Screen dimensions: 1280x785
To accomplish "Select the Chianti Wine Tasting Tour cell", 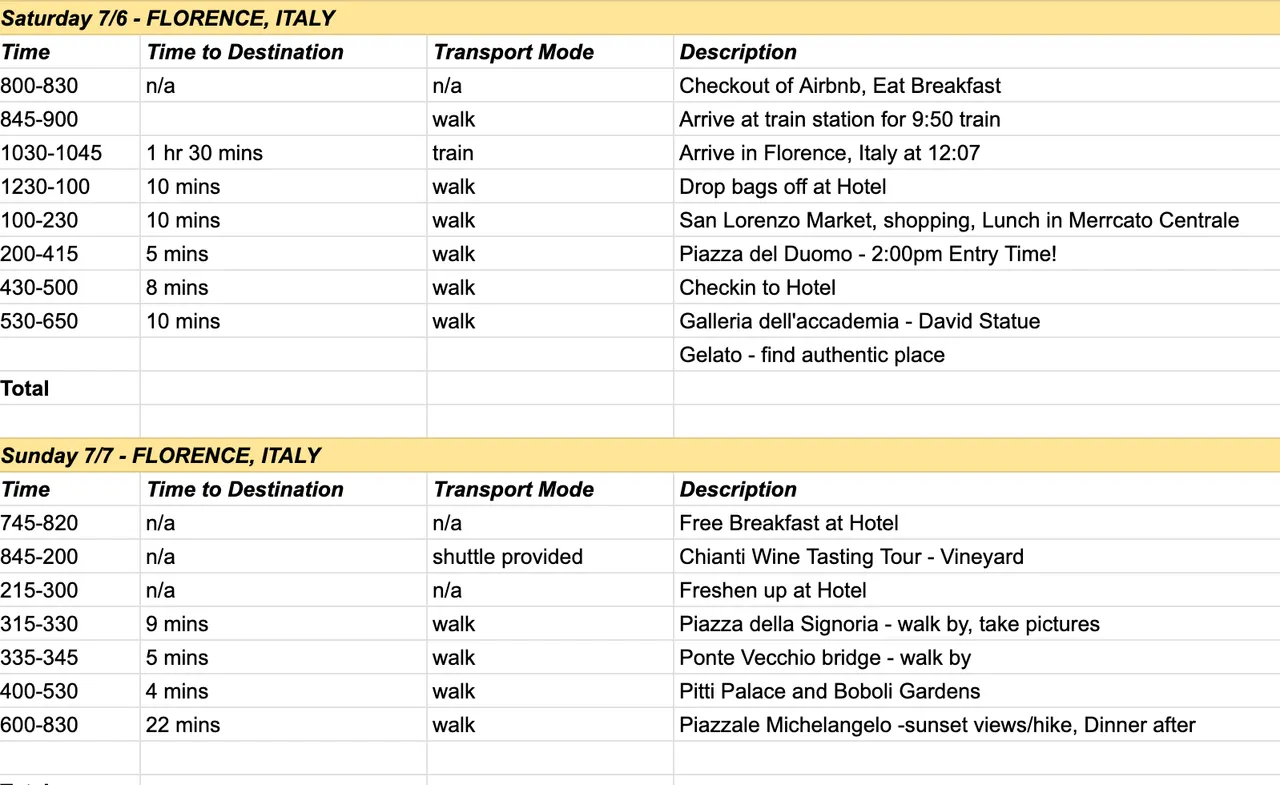I will click(851, 557).
